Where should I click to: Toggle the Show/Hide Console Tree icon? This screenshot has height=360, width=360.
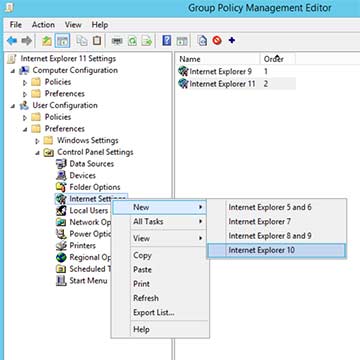(x=63, y=41)
